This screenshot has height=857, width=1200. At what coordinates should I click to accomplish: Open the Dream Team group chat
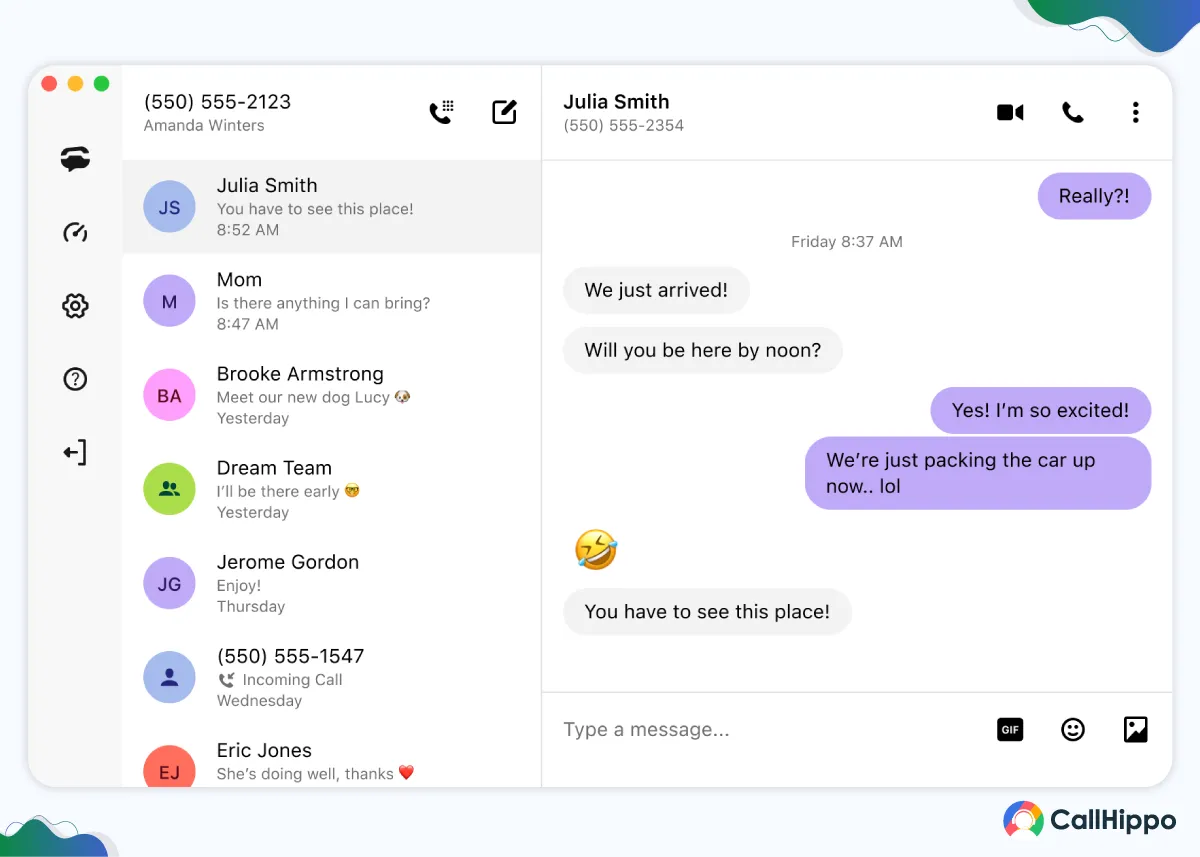click(332, 489)
